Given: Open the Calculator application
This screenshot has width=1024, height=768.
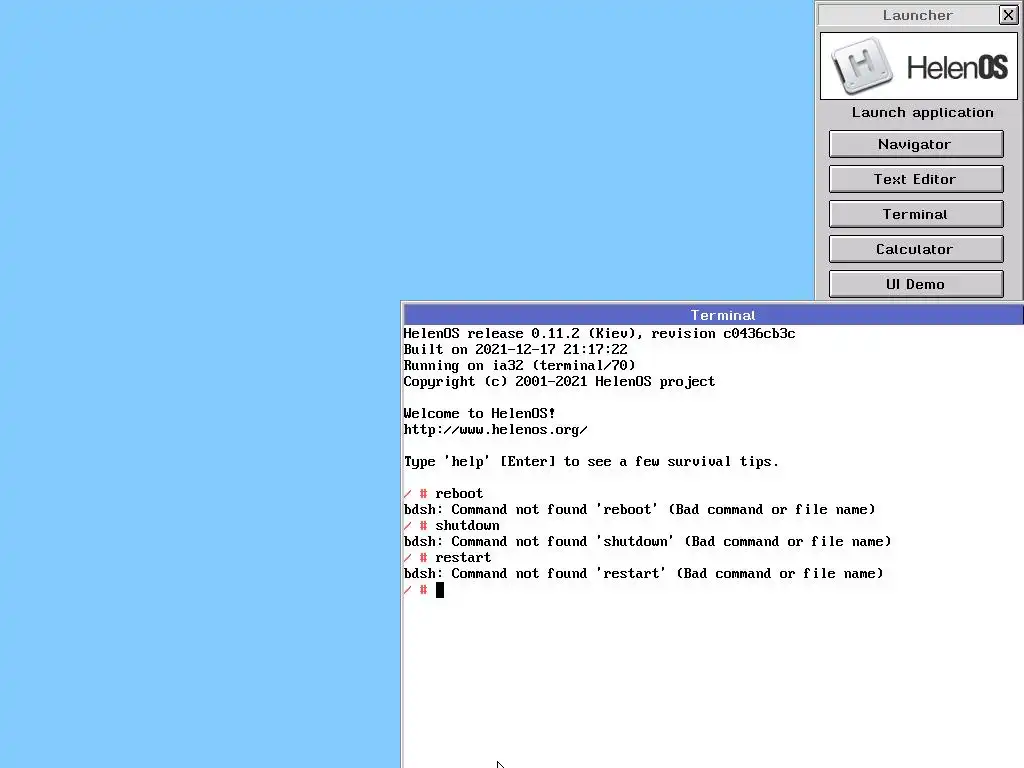Looking at the screenshot, I should coord(916,249).
